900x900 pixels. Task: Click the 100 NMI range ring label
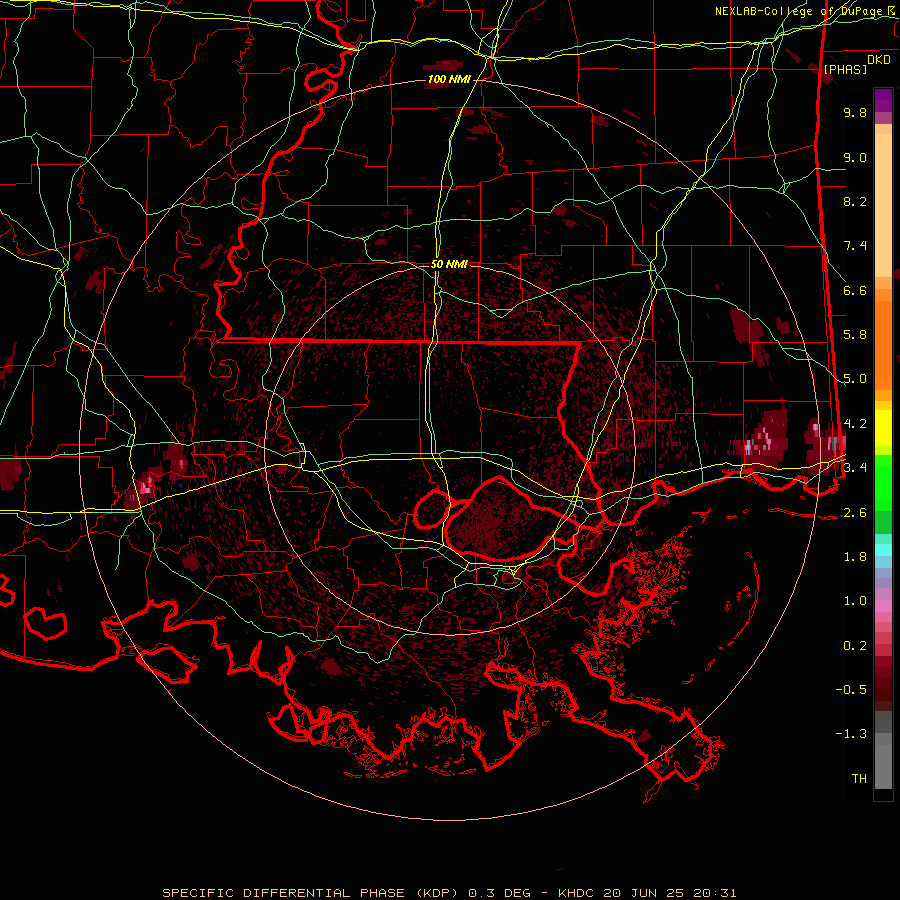click(449, 79)
